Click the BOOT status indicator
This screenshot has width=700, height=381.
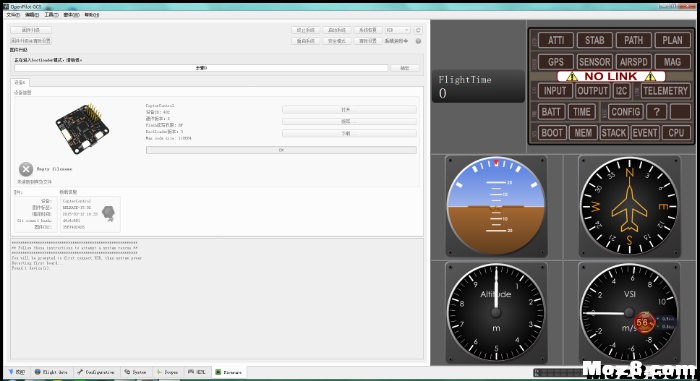click(x=552, y=133)
